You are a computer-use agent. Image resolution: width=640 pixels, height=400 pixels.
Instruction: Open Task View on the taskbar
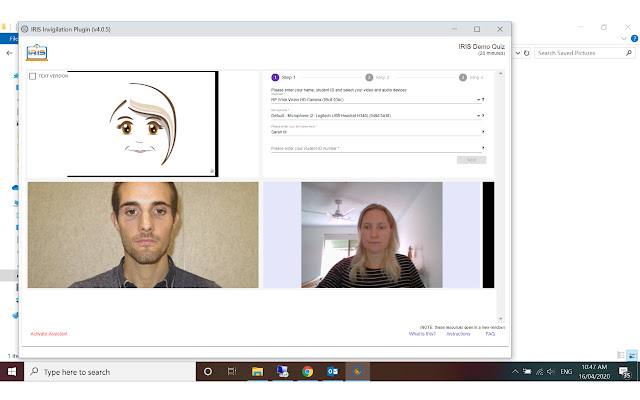[232, 371]
